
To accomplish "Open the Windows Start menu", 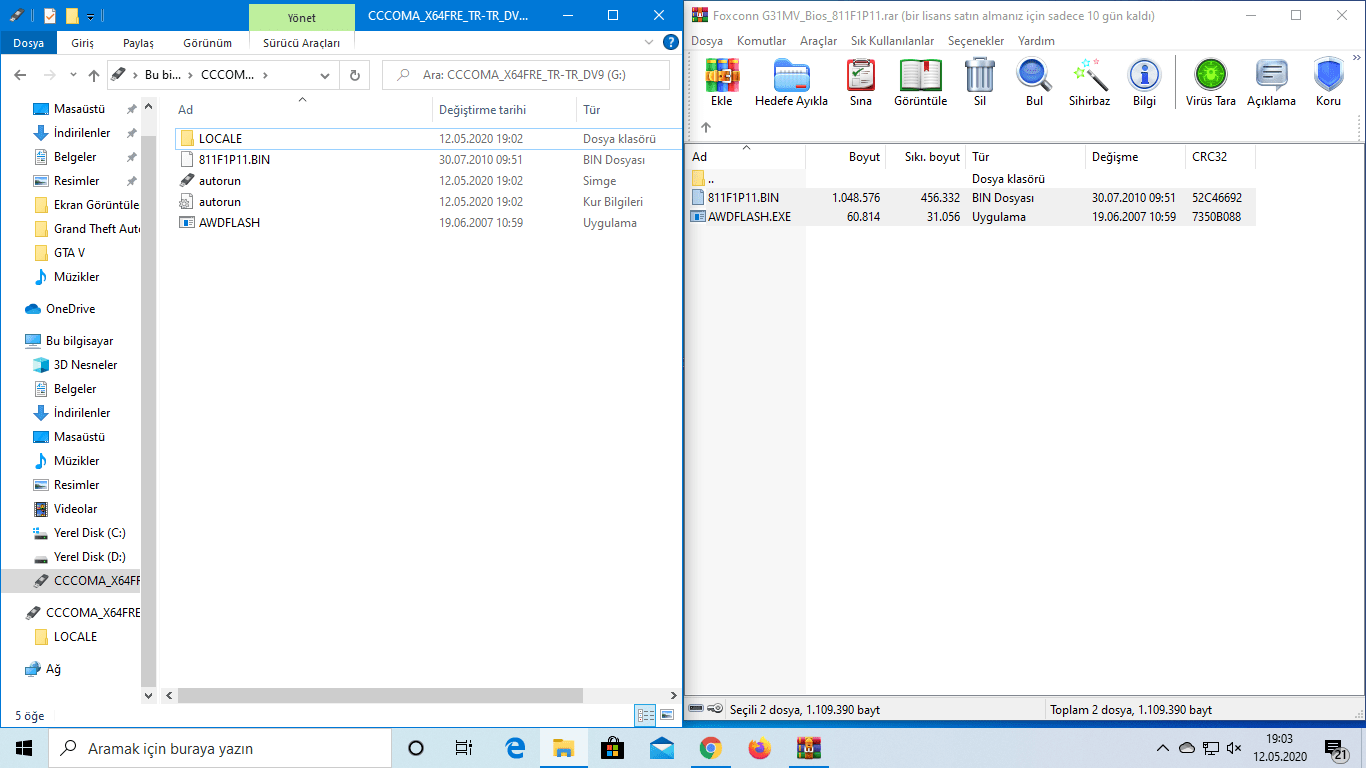I will [24, 748].
